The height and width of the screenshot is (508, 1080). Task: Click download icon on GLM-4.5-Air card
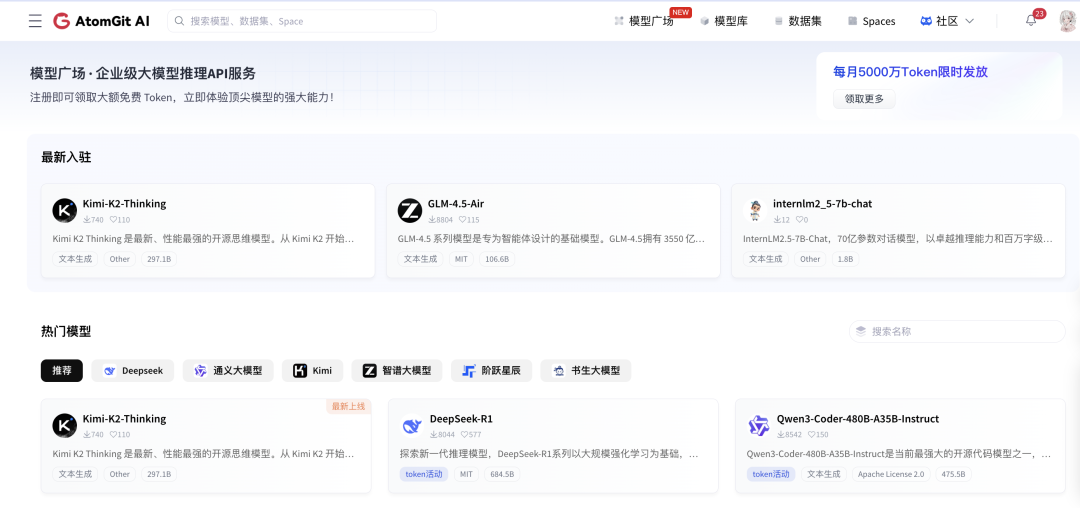pyautogui.click(x=432, y=220)
